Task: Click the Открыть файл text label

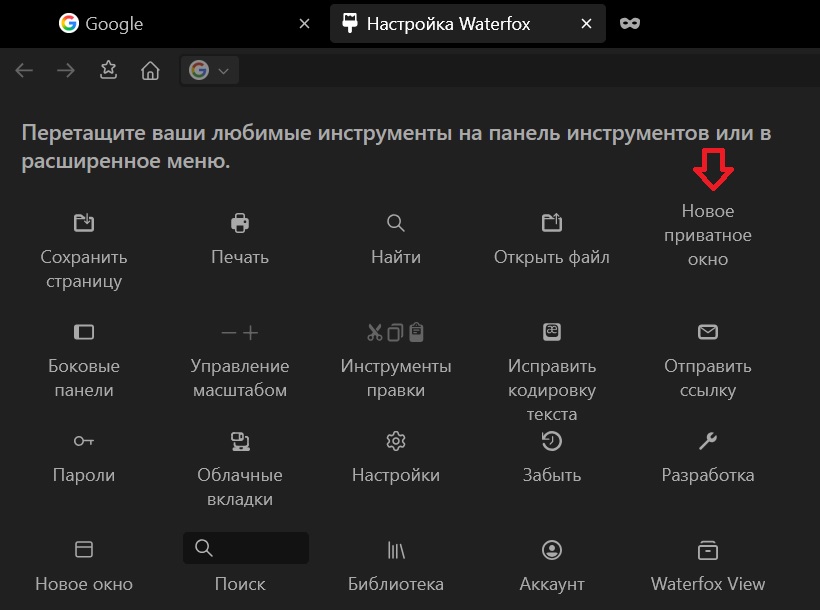Action: (552, 257)
